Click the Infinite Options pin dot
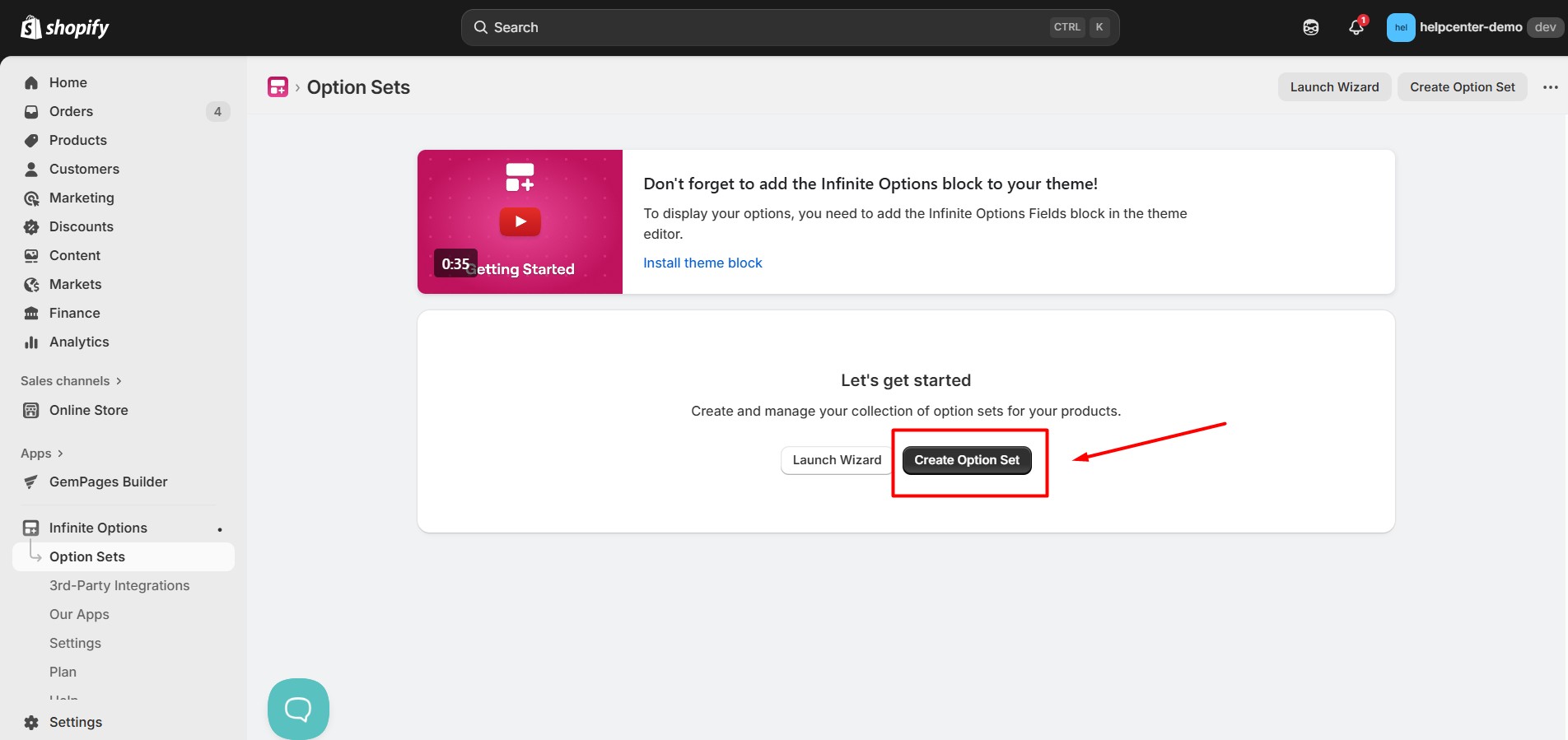Image resolution: width=1568 pixels, height=740 pixels. 220,529
